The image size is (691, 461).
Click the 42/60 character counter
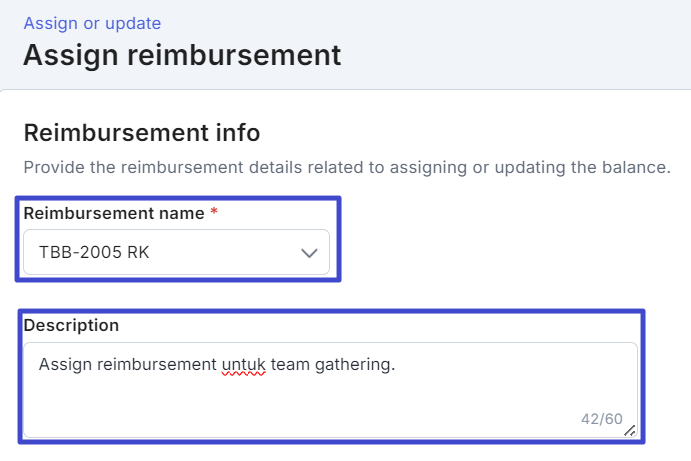click(602, 419)
